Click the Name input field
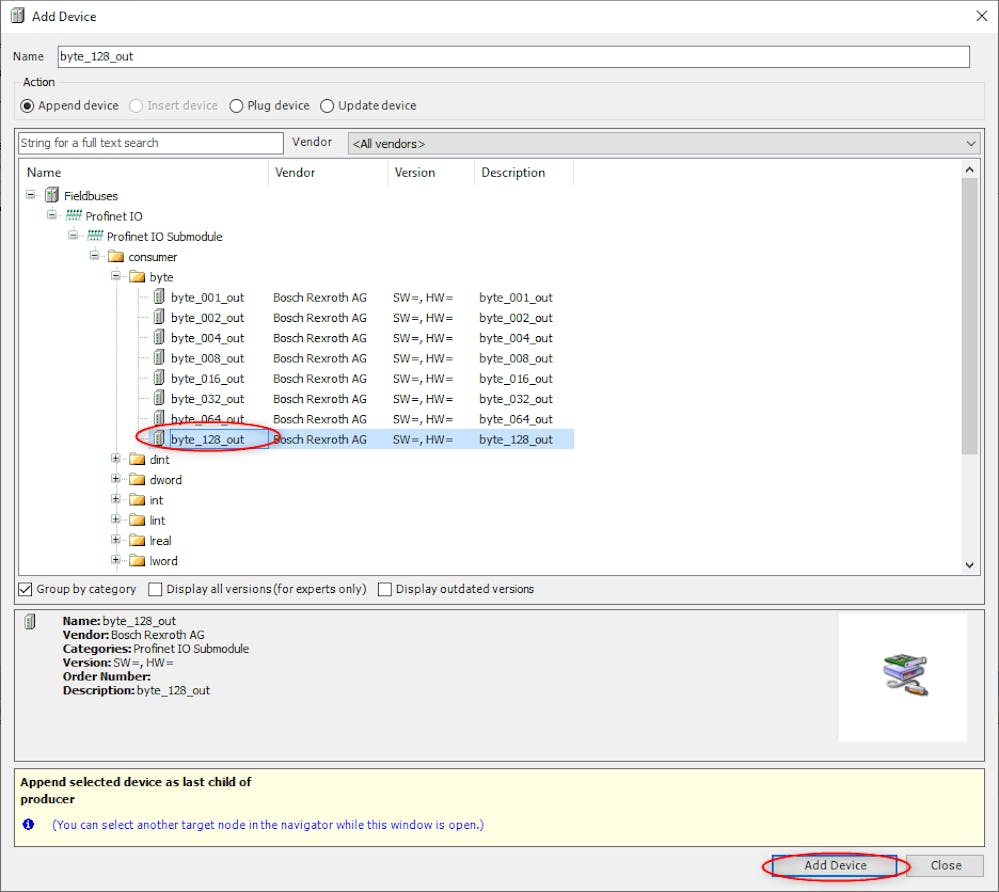The height and width of the screenshot is (892, 999). (514, 56)
